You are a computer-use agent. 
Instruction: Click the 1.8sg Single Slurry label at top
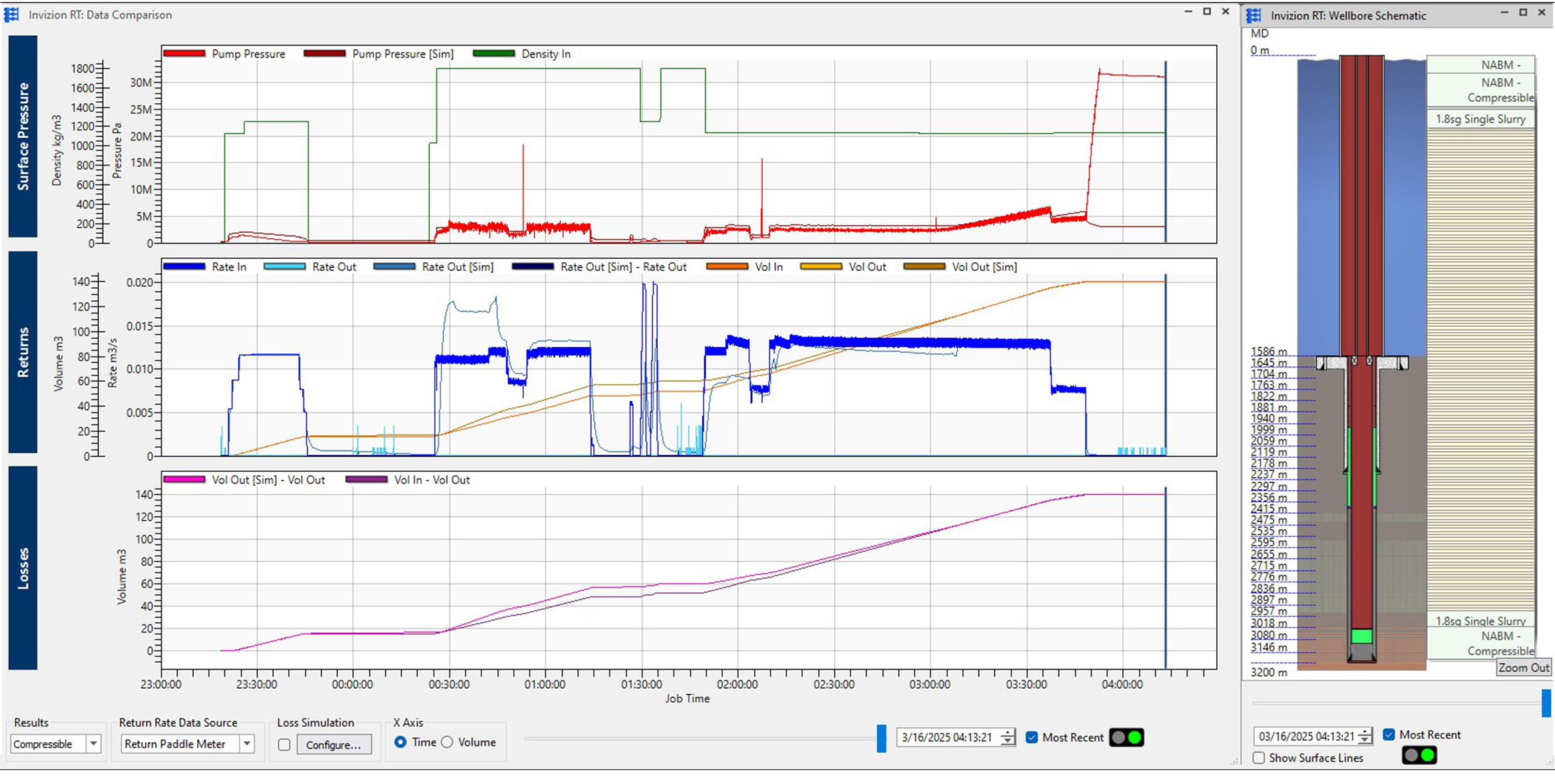(1480, 119)
